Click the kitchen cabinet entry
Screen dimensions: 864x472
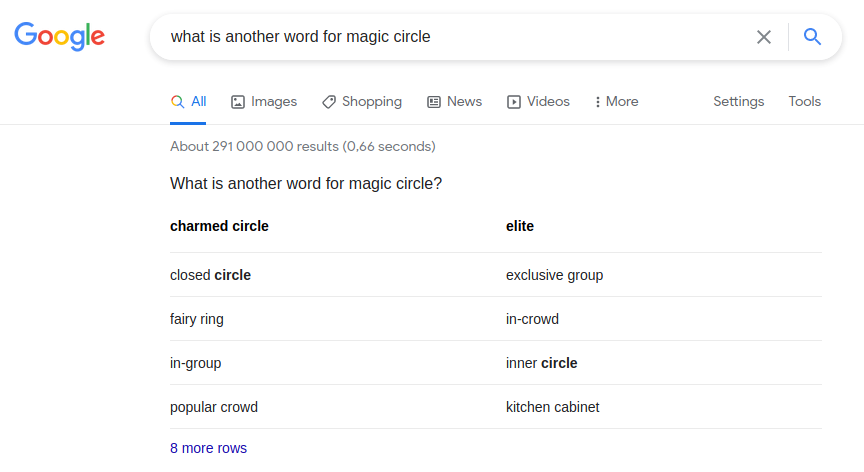[x=553, y=407]
